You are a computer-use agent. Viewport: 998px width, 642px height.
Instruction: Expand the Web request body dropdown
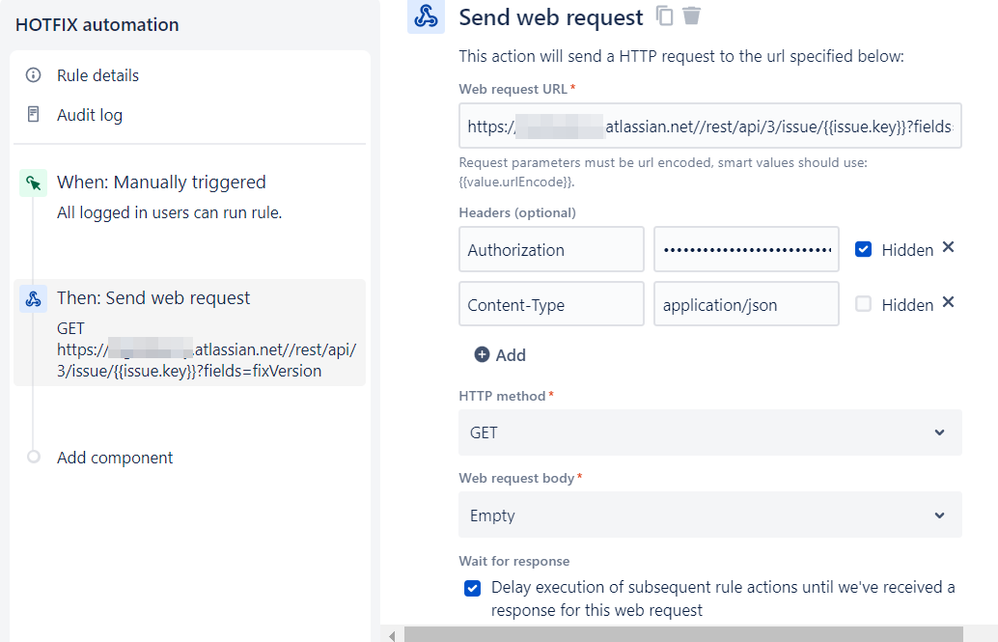pos(710,515)
